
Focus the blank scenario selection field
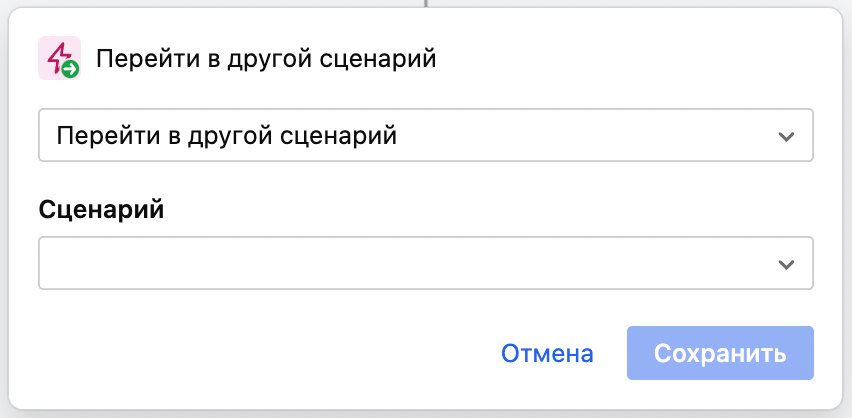point(400,264)
